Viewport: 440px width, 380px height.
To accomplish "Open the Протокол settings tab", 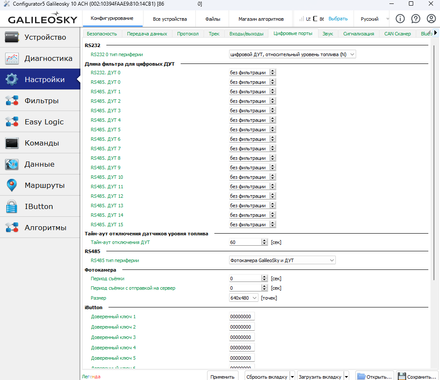I will pyautogui.click(x=188, y=34).
